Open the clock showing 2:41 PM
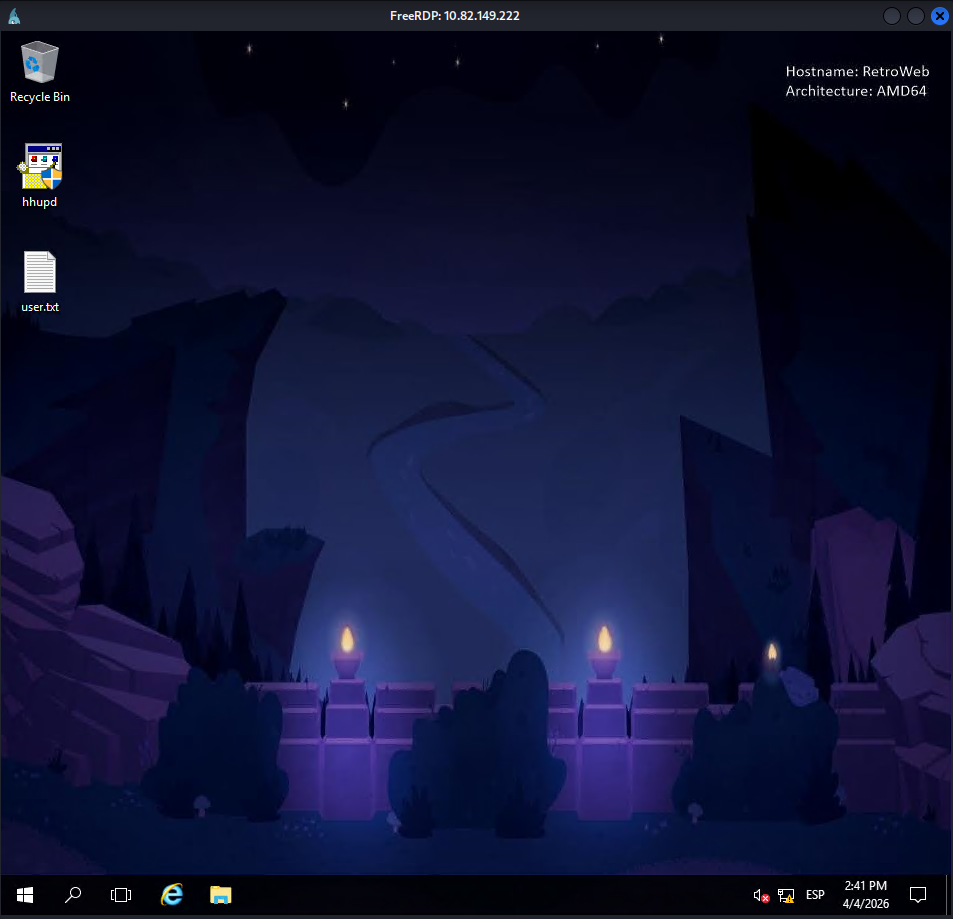Image resolution: width=953 pixels, height=919 pixels. point(865,894)
